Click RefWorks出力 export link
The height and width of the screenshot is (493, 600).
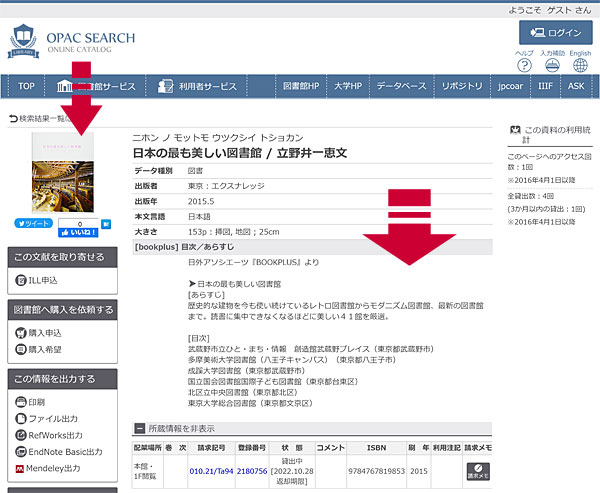click(55, 435)
